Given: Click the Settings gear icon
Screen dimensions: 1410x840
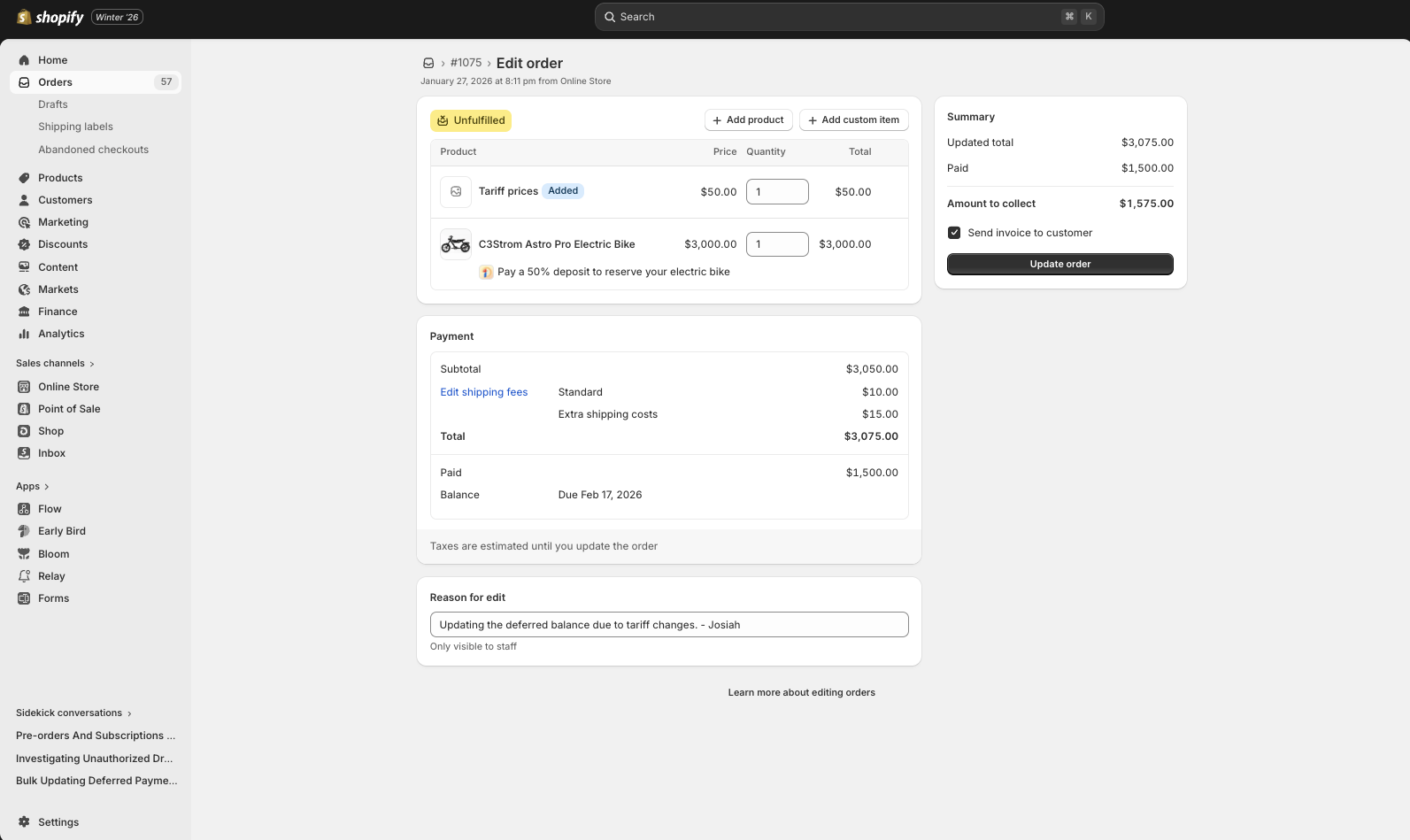Looking at the screenshot, I should point(24,822).
